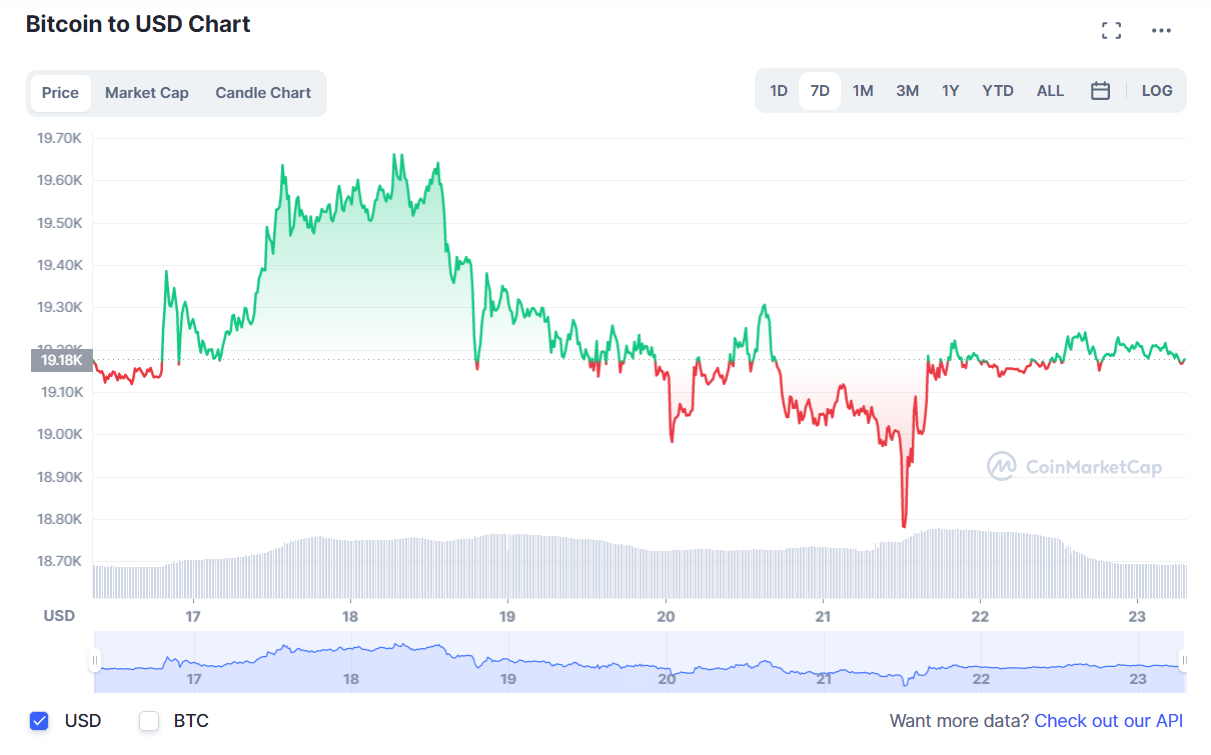Viewport: 1211px width, 755px height.
Task: Select the Price tab
Action: (60, 92)
